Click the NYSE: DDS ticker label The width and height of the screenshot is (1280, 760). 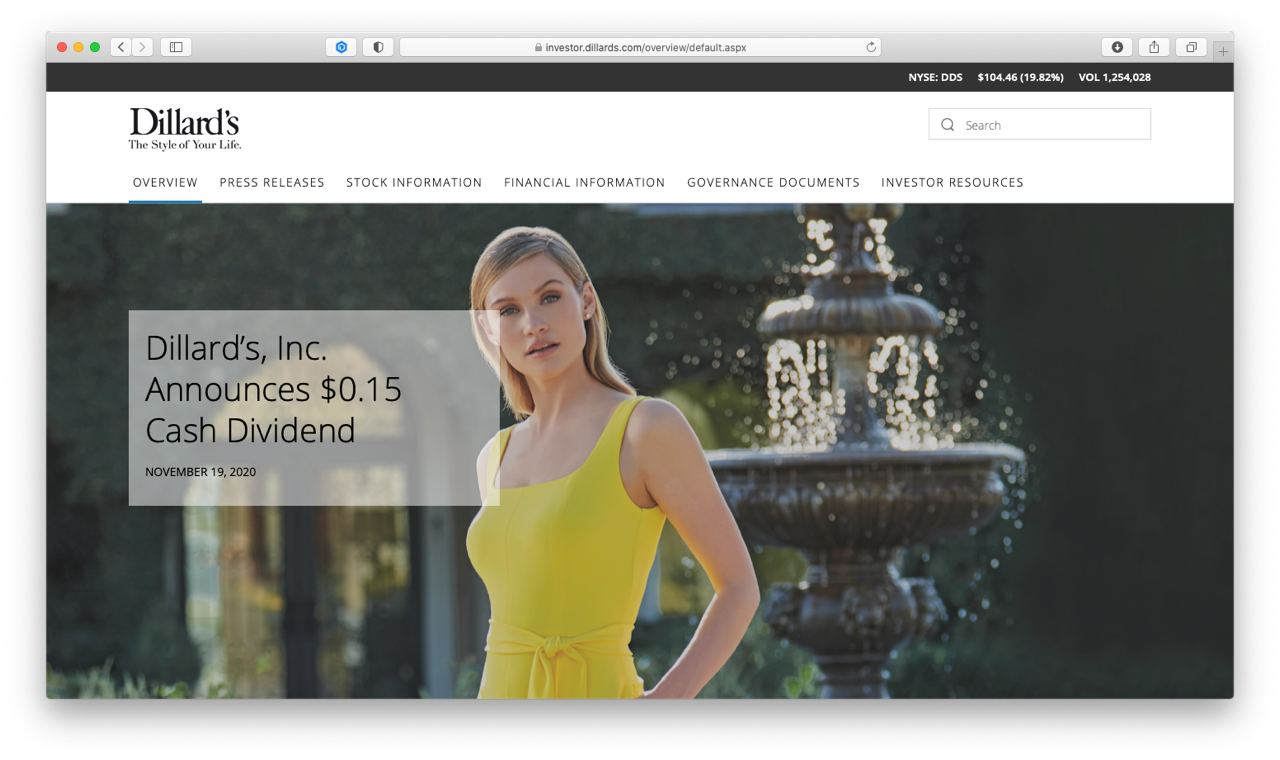point(935,77)
